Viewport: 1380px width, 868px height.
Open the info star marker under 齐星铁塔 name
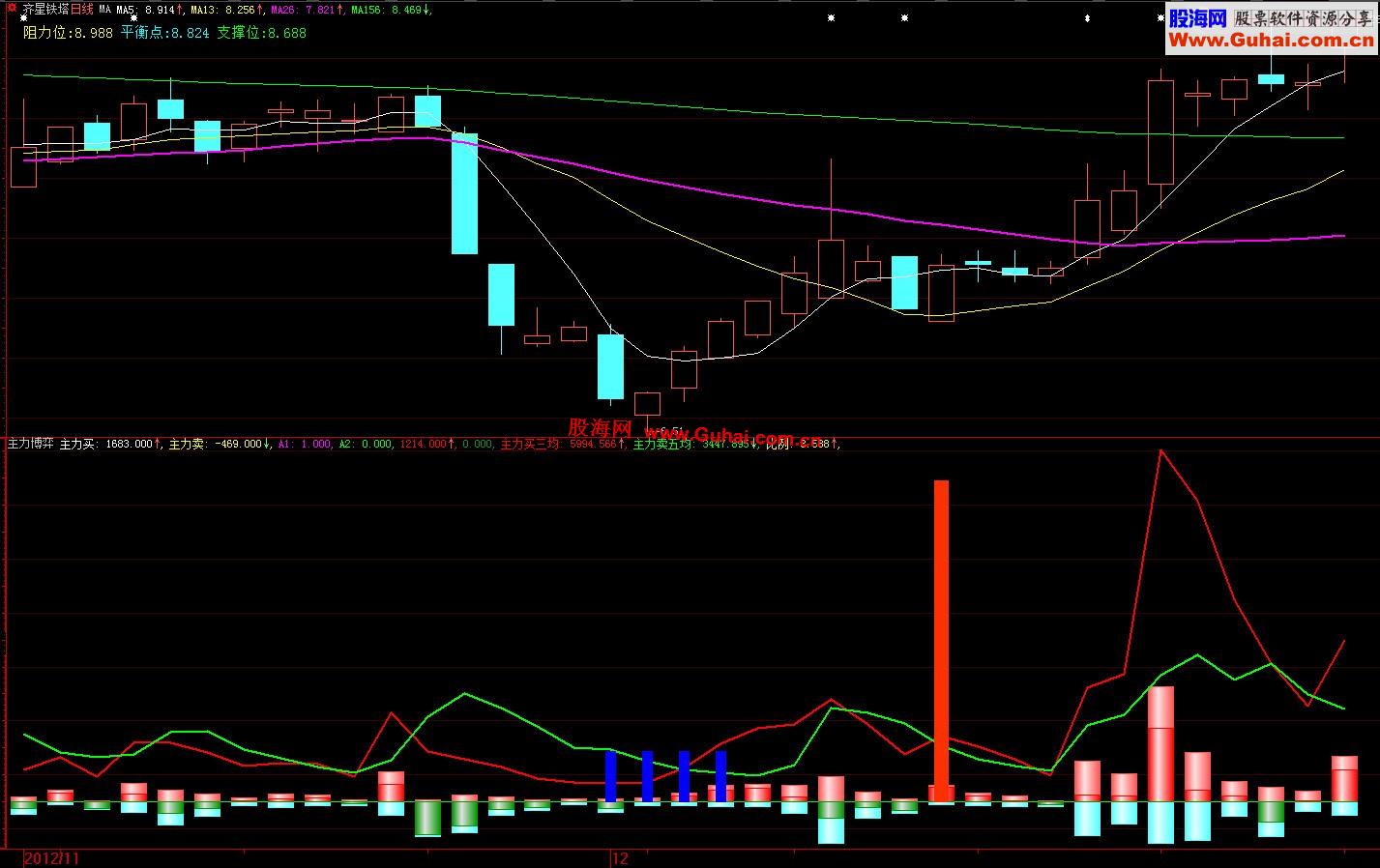point(23,17)
